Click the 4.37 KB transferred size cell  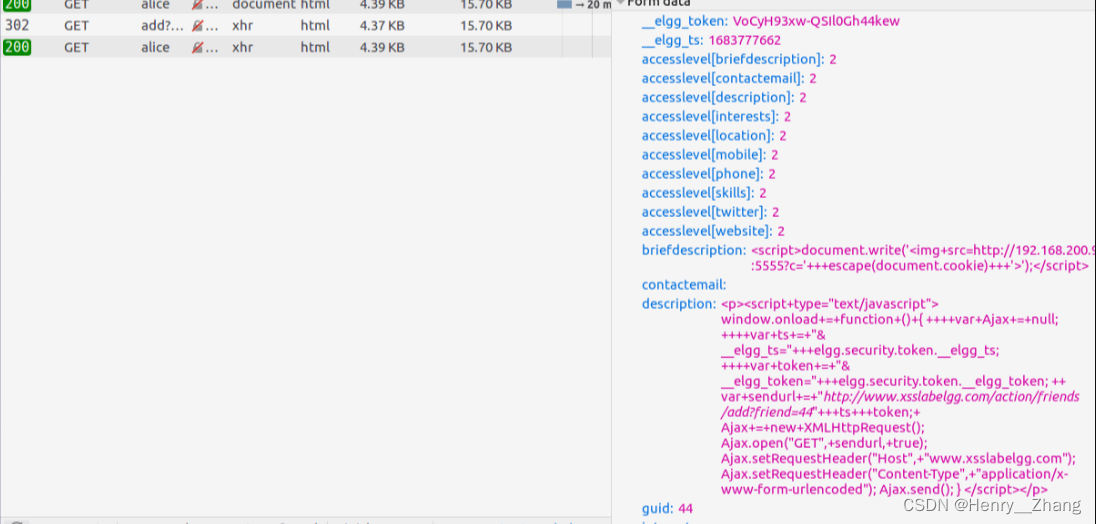(382, 27)
